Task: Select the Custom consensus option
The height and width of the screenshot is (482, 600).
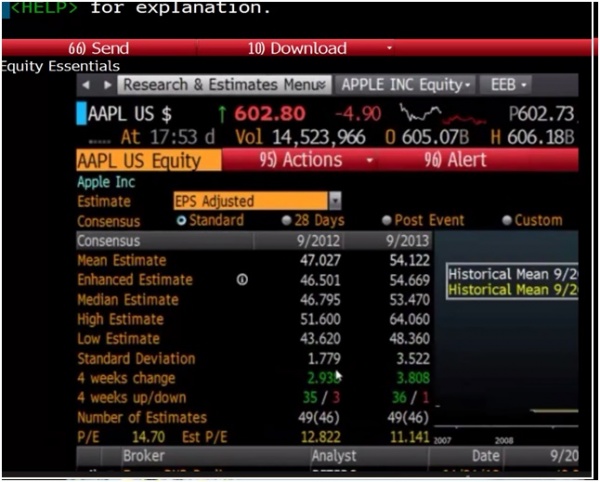Action: [507, 220]
